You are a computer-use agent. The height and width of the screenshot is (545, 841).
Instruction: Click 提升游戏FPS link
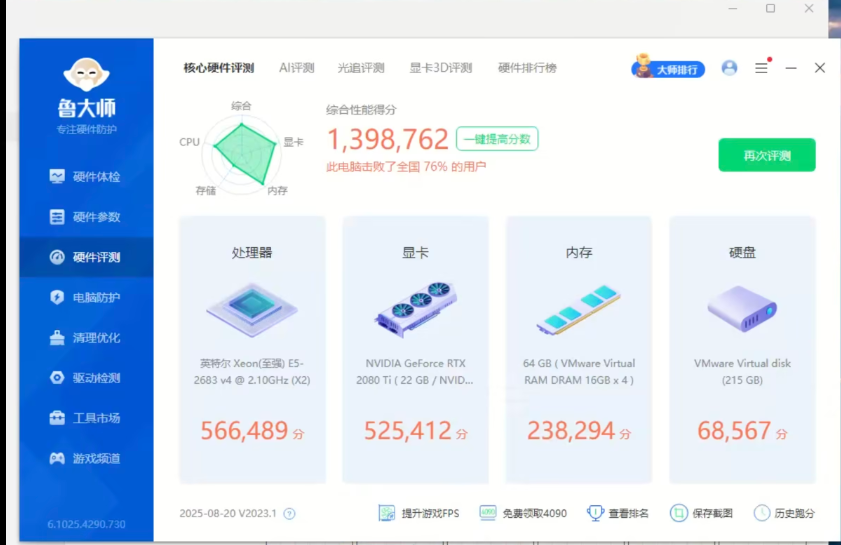click(419, 513)
